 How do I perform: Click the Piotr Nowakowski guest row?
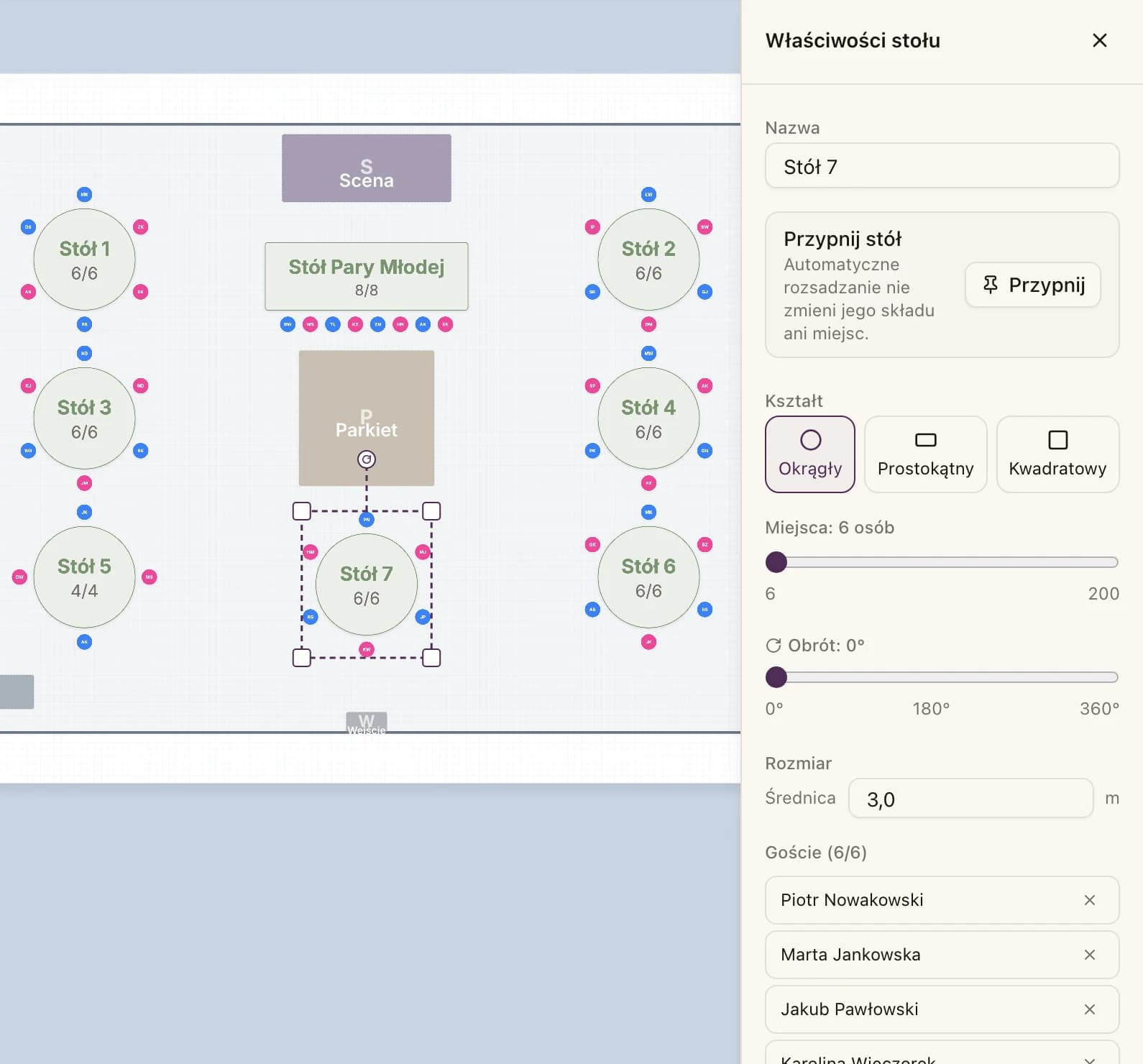(942, 900)
